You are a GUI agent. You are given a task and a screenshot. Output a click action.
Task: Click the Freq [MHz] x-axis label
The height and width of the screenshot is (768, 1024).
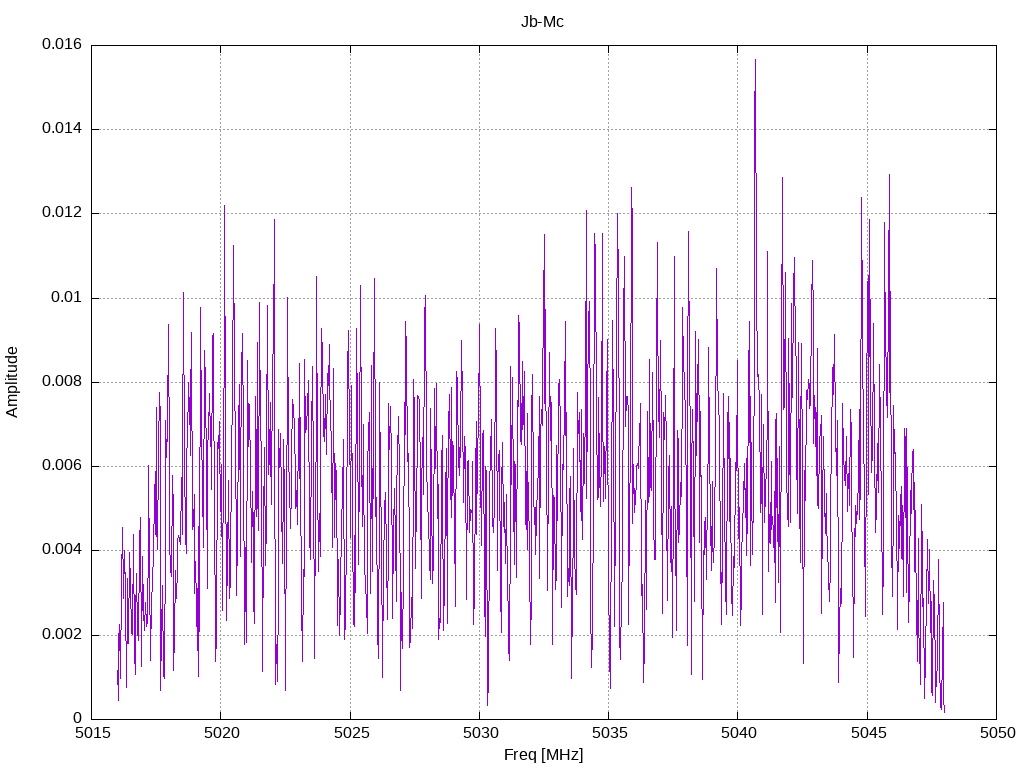click(x=543, y=755)
